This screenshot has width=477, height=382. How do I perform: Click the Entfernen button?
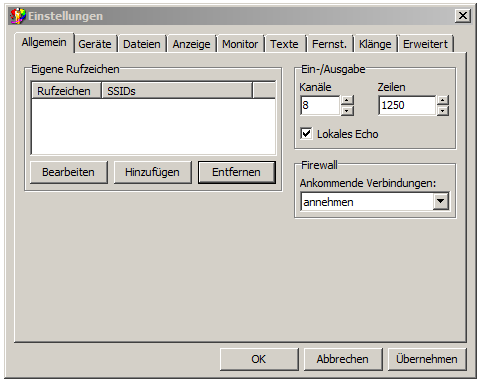pos(237,172)
